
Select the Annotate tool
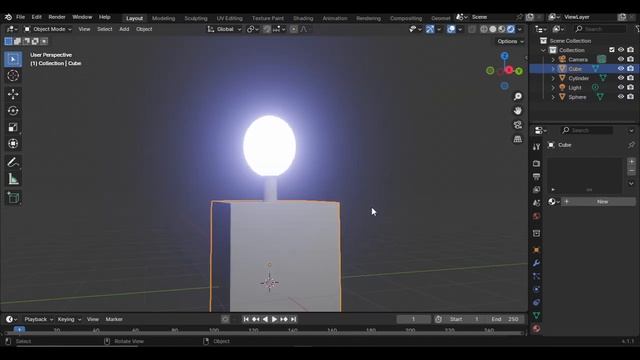click(13, 162)
